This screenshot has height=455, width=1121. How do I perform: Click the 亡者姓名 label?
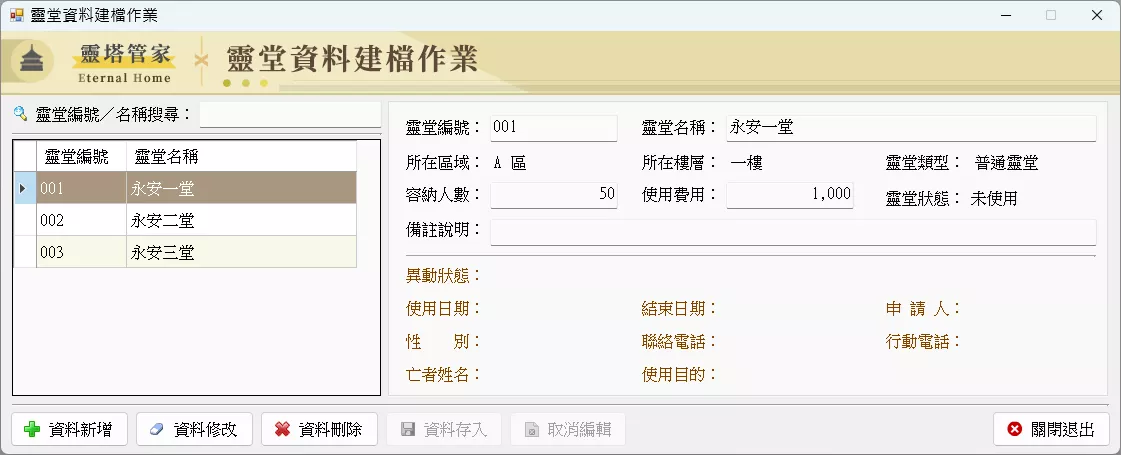[443, 374]
